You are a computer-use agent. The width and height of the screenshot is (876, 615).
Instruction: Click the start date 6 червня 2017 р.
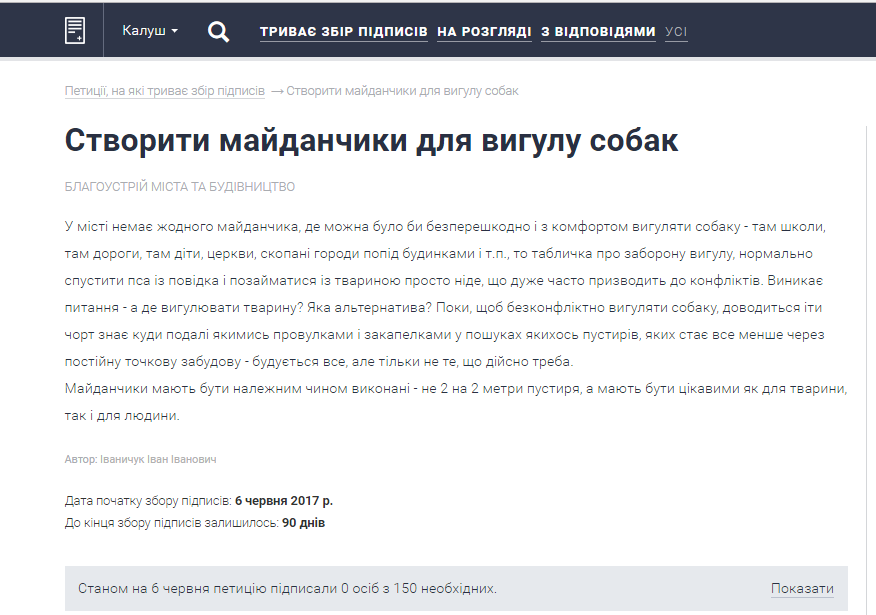pos(284,500)
